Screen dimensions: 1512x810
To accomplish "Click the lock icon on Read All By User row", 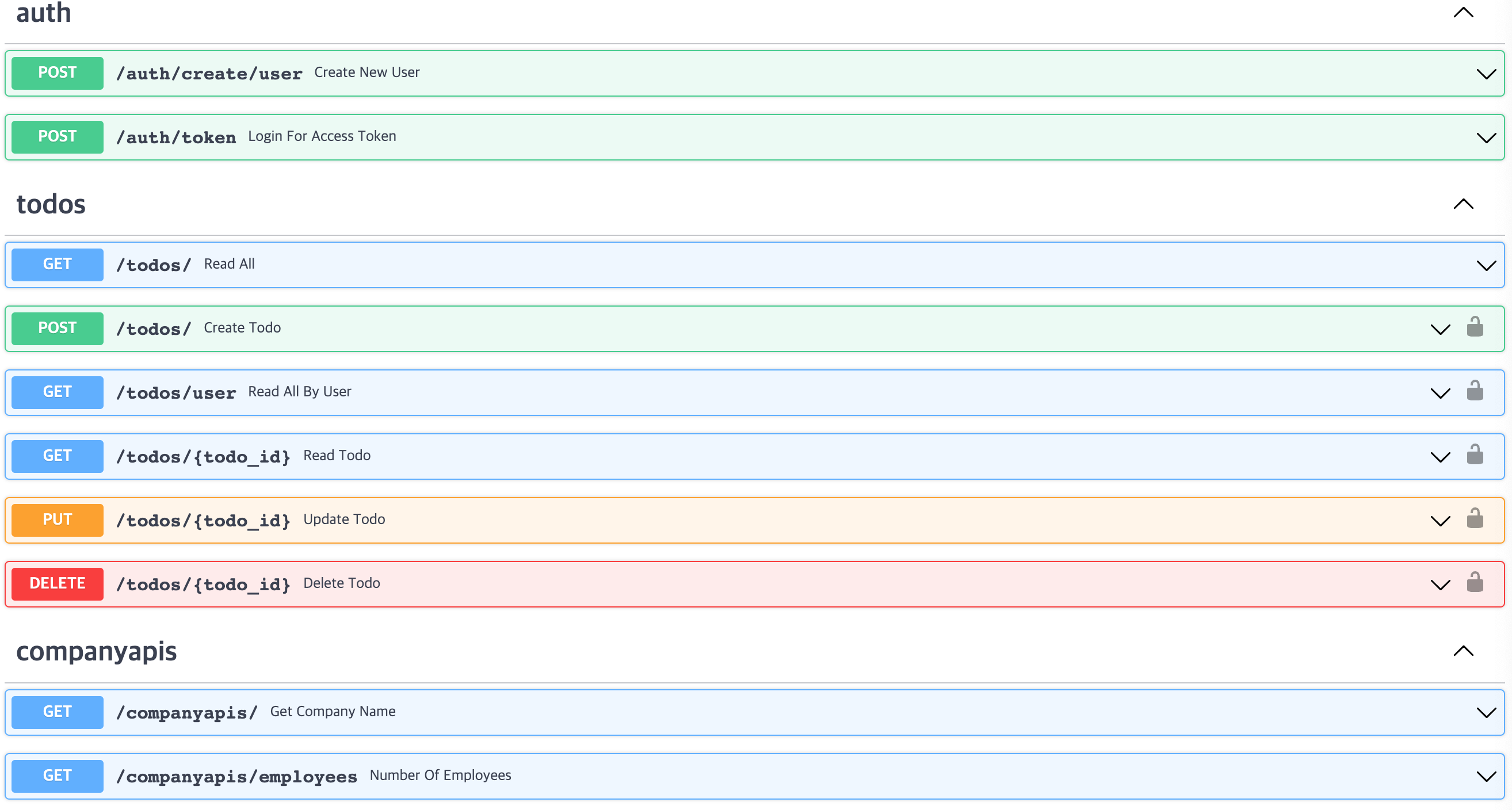I will pos(1475,391).
